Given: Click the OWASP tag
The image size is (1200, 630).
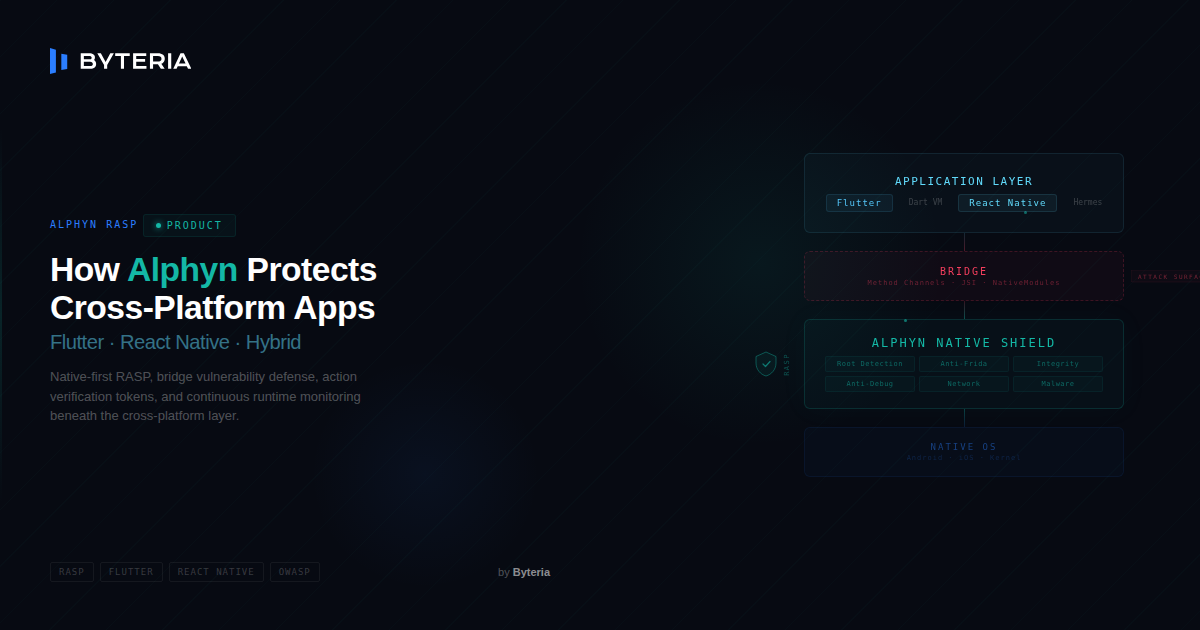Looking at the screenshot, I should click(295, 572).
